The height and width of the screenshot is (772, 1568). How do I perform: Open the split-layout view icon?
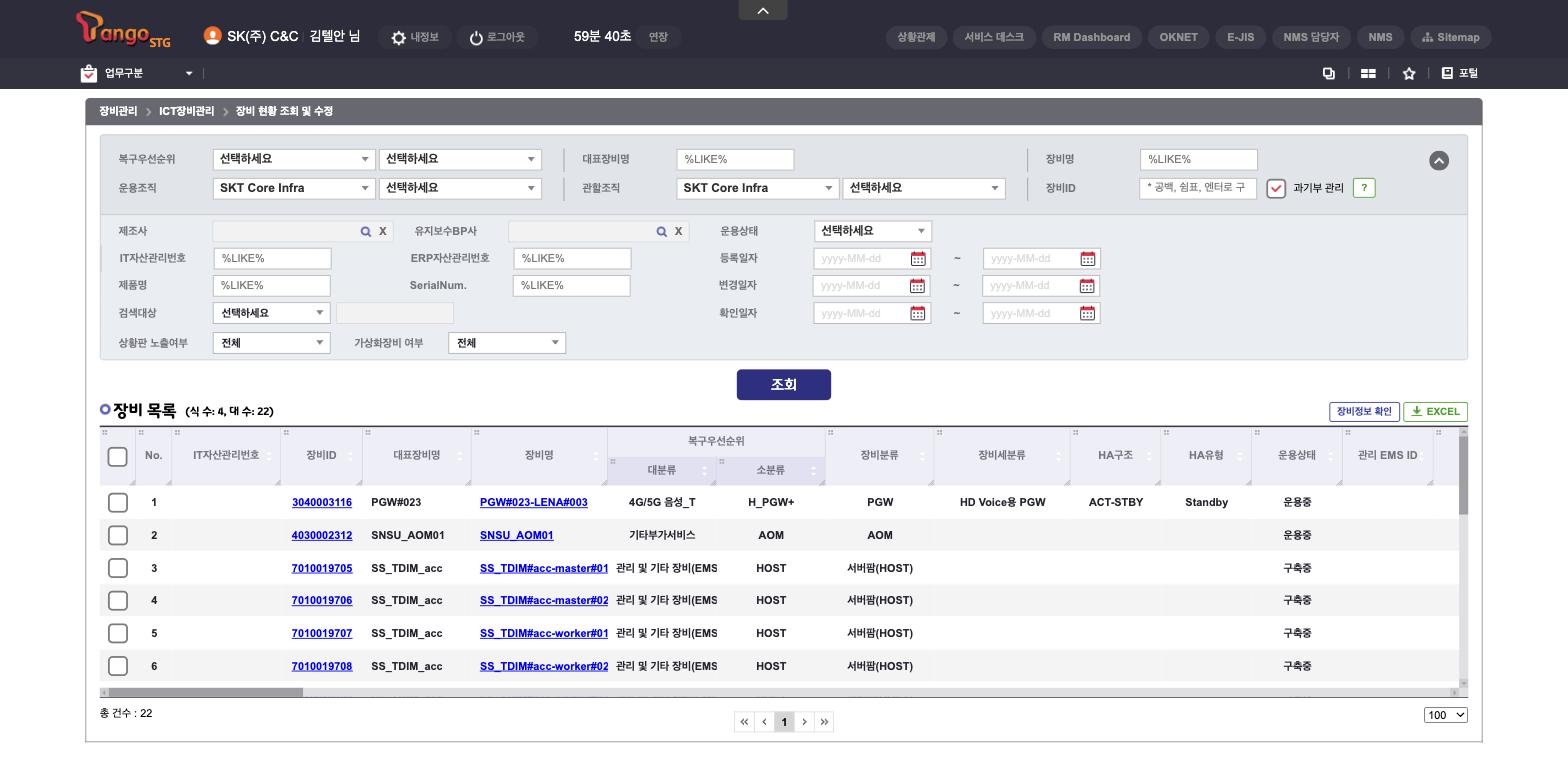(x=1368, y=73)
